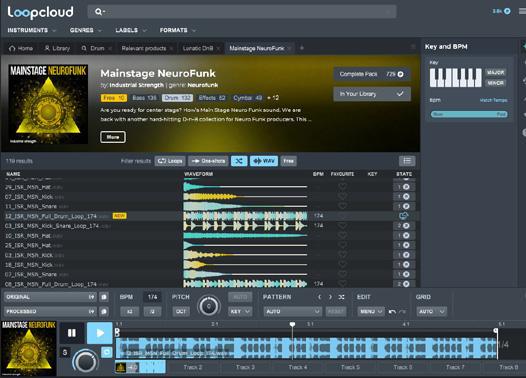Viewport: 526px width, 378px height.
Task: Close the Mainstage NeuroFunk tab
Action: (x=289, y=48)
